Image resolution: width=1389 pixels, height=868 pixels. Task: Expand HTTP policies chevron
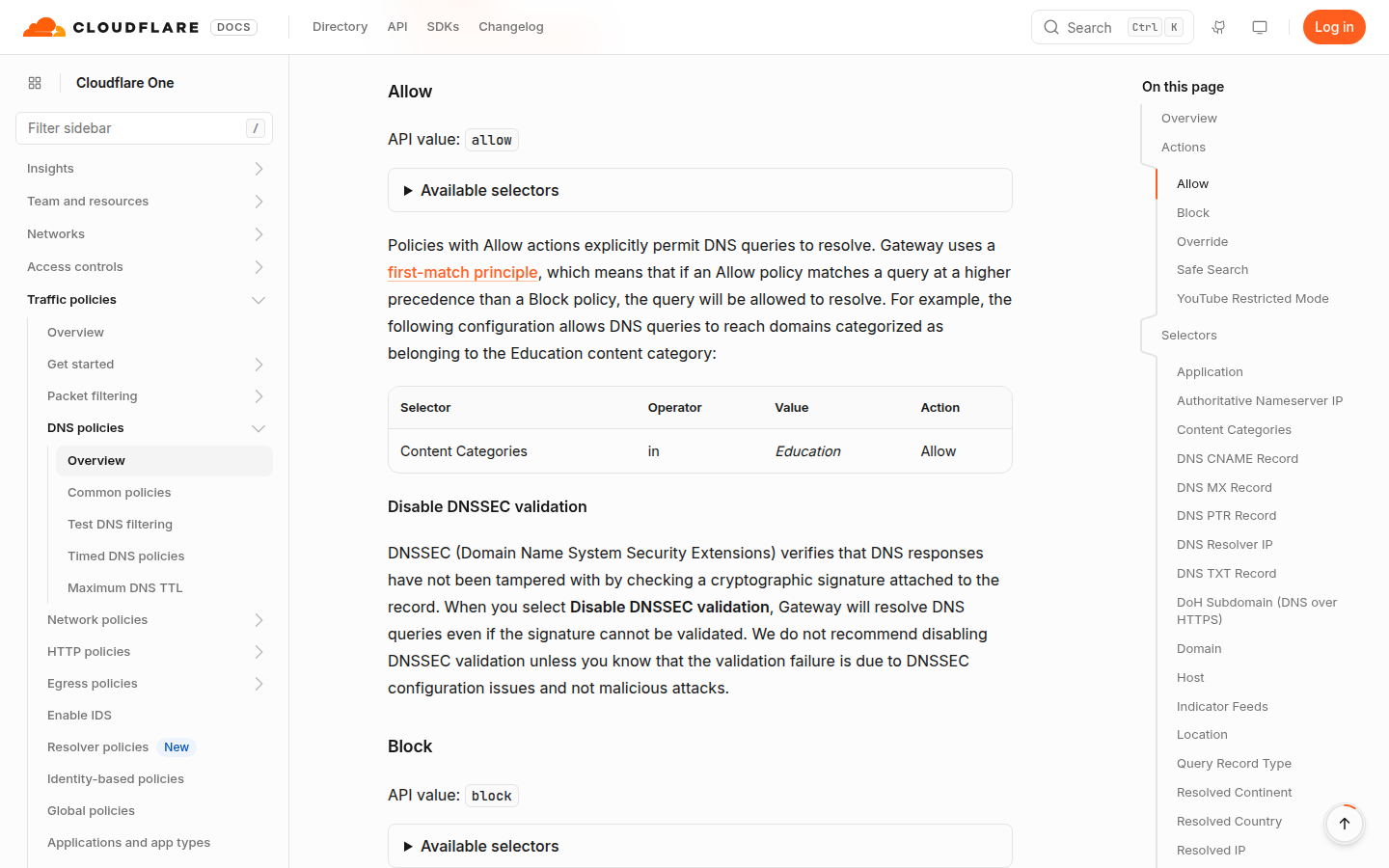point(259,652)
